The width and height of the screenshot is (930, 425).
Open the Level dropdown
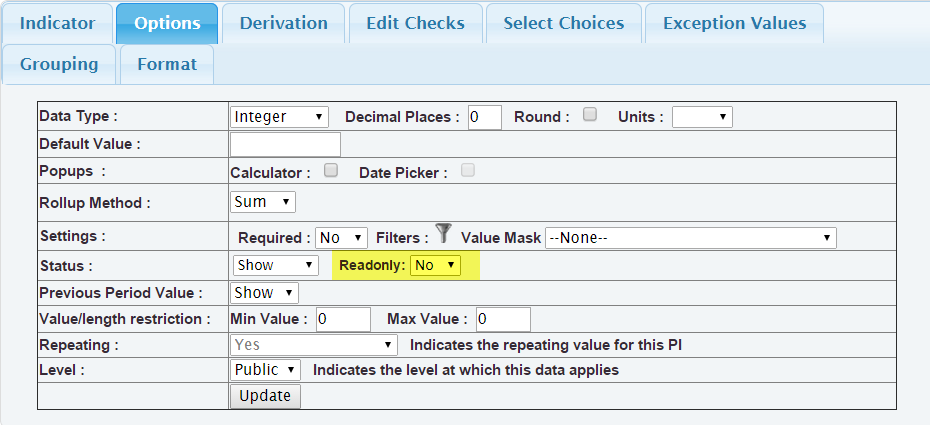click(x=265, y=370)
